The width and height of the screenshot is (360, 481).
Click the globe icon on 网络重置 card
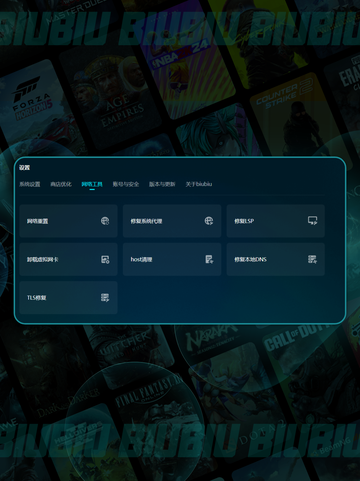coord(105,221)
